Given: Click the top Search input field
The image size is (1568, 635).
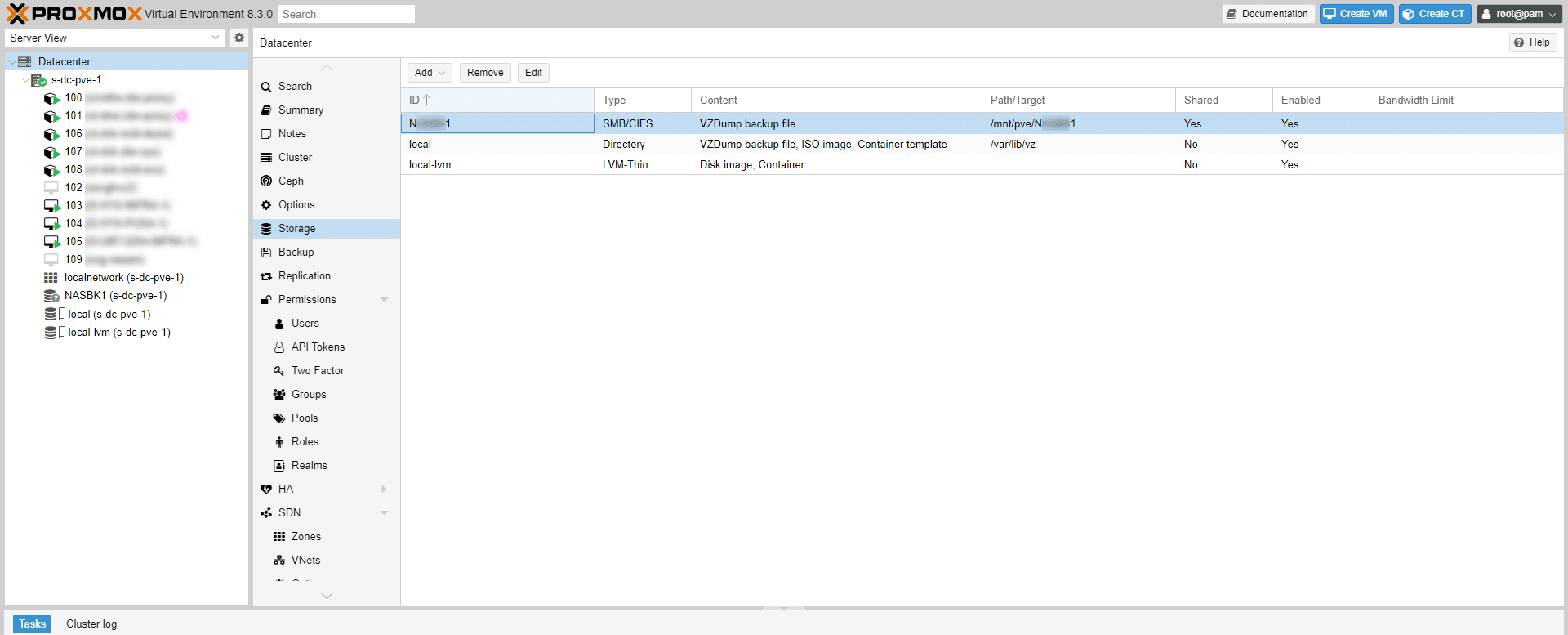Looking at the screenshot, I should click(x=346, y=14).
